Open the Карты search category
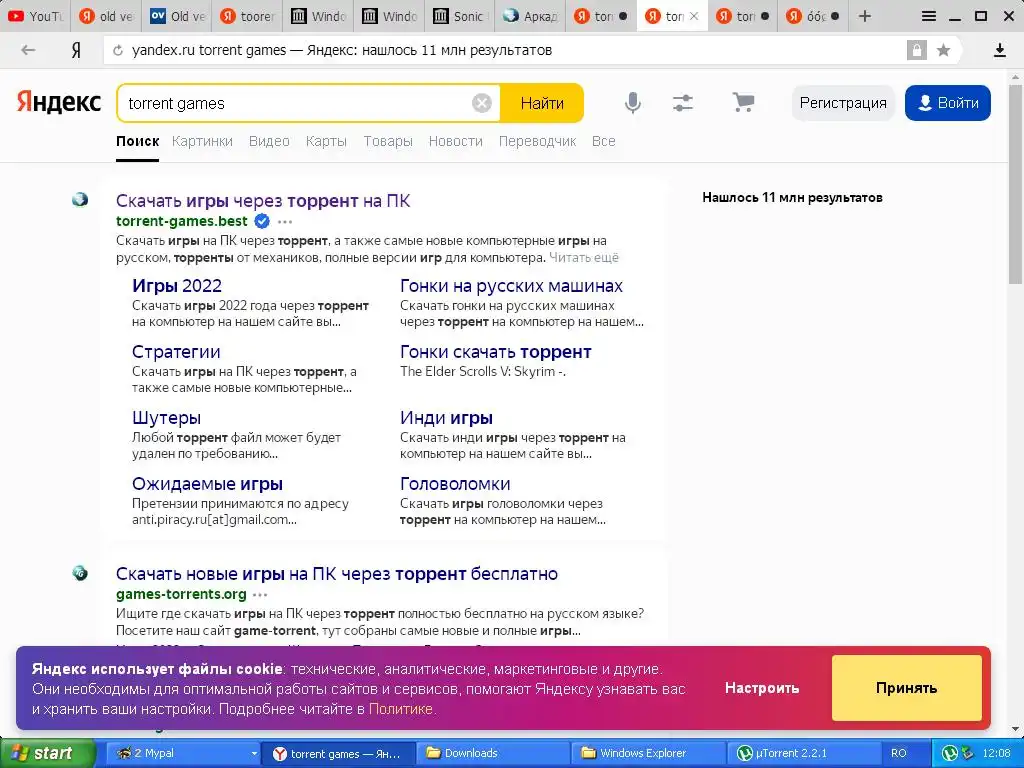This screenshot has width=1024, height=768. click(326, 141)
